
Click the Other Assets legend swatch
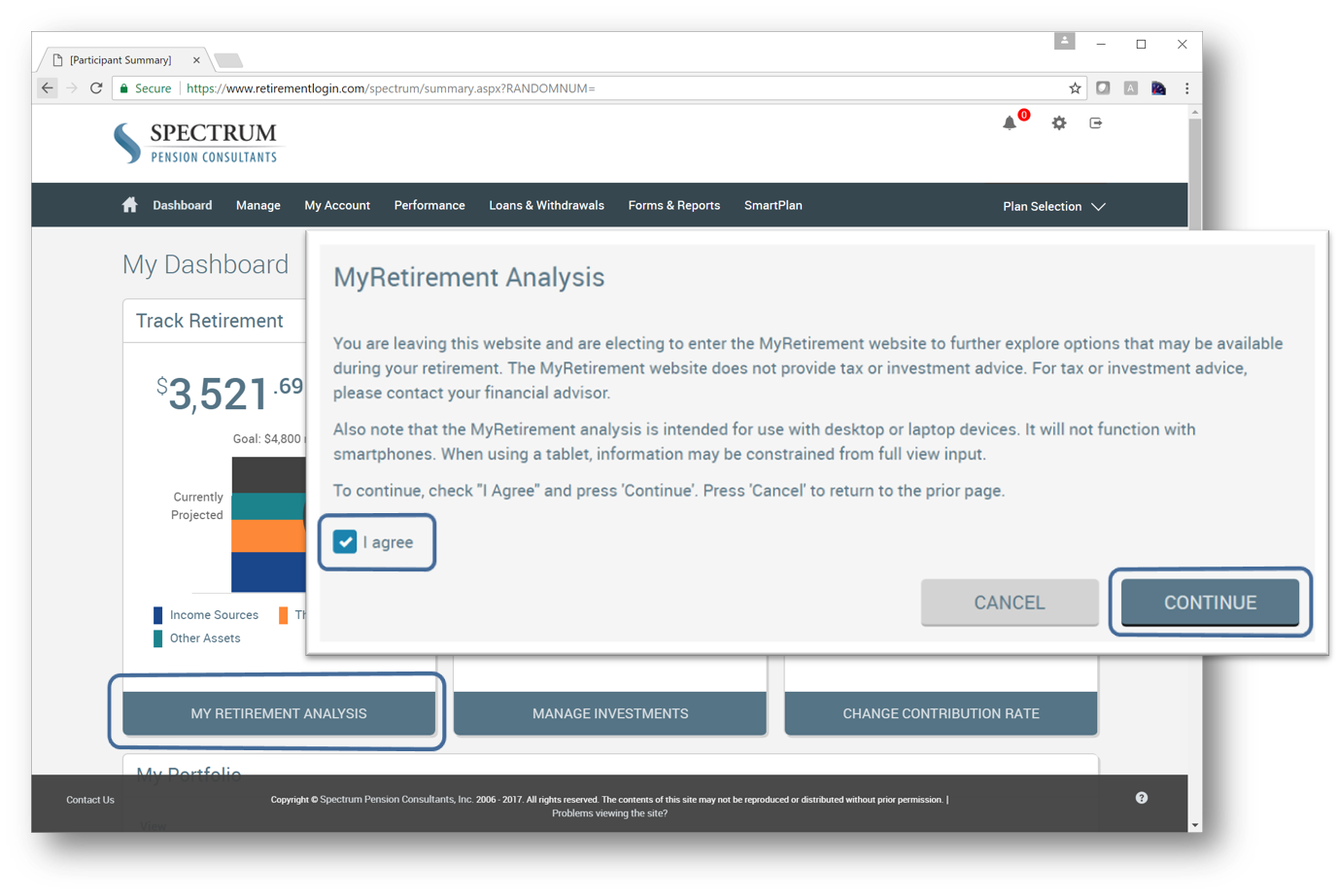(158, 638)
